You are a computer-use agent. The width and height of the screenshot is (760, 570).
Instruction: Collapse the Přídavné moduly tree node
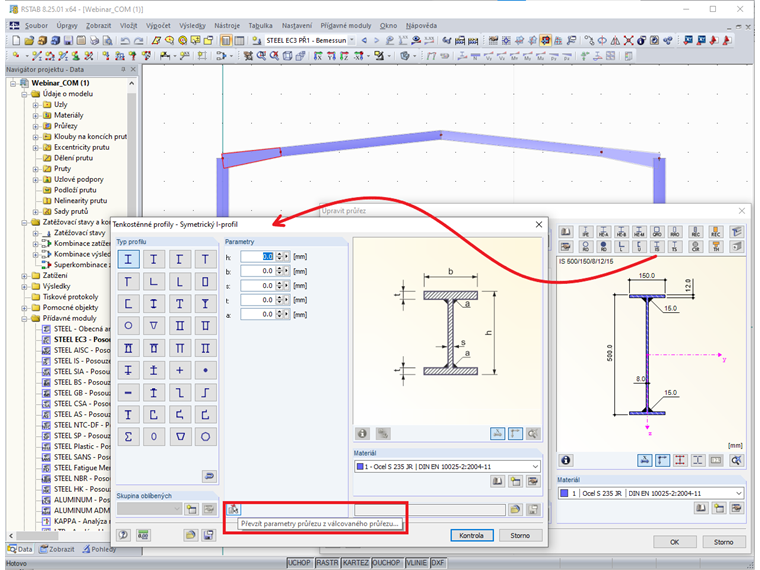coord(24,318)
